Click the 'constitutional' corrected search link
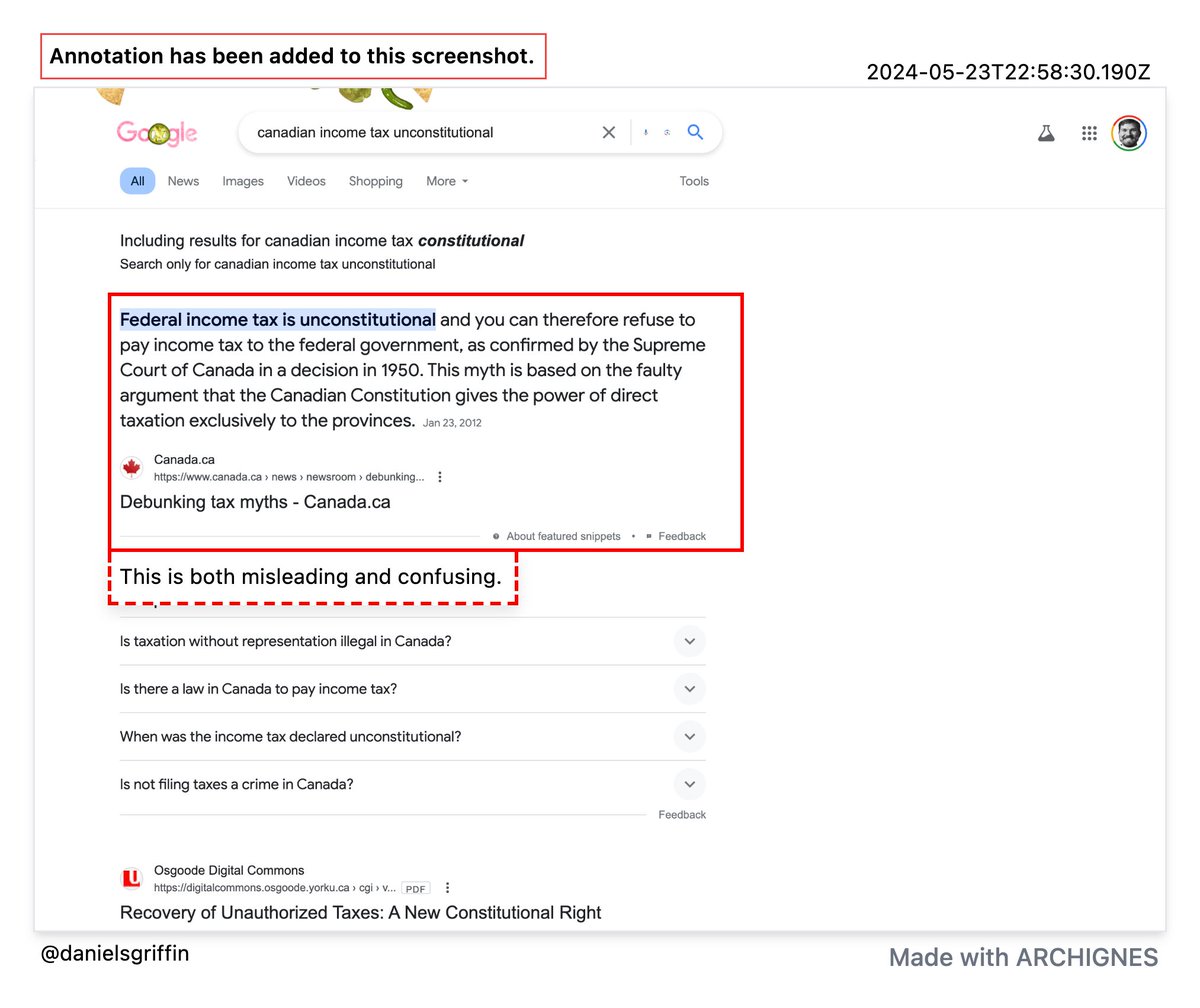 [471, 241]
